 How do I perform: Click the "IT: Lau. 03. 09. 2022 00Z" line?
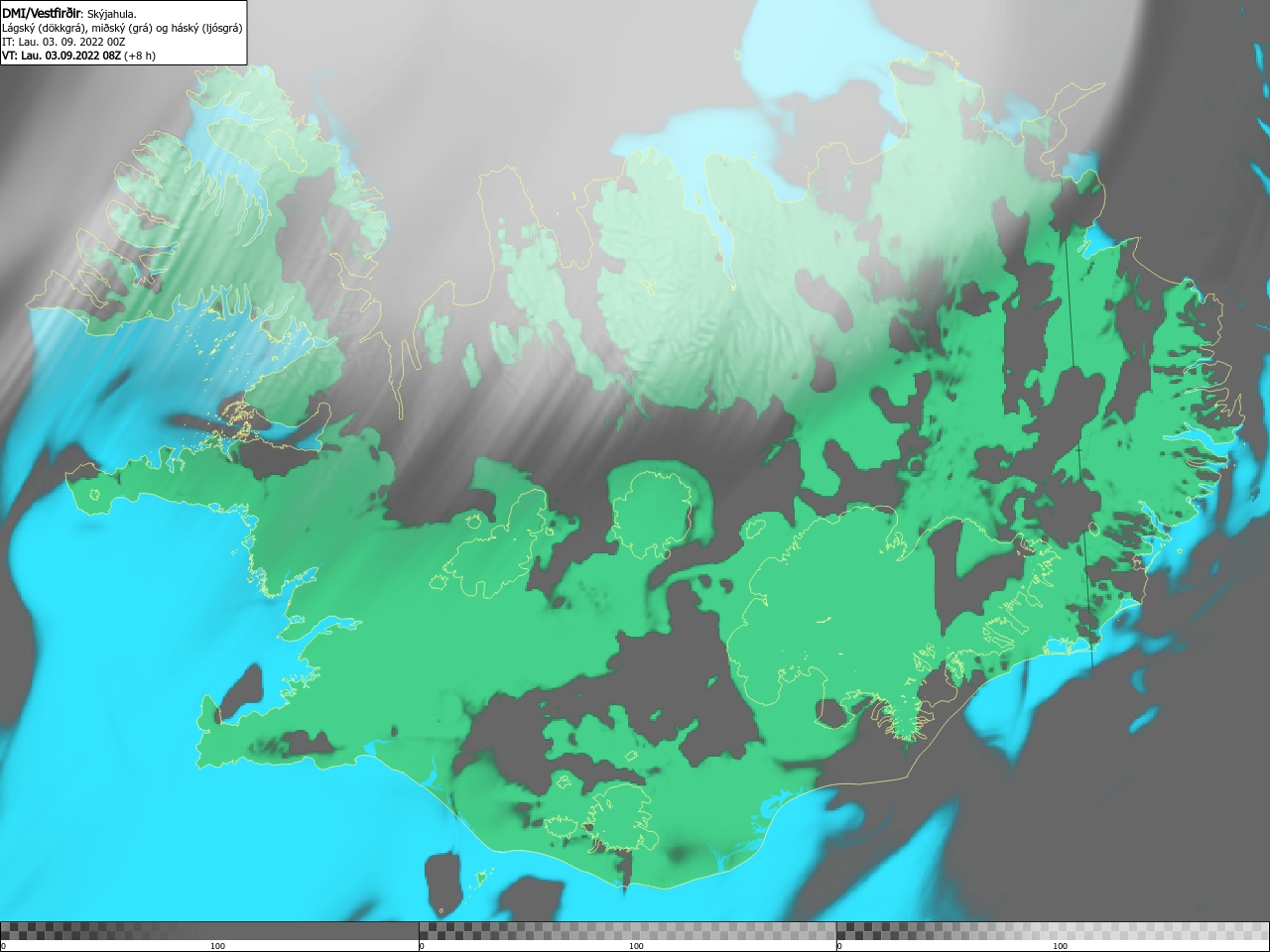pyautogui.click(x=63, y=42)
